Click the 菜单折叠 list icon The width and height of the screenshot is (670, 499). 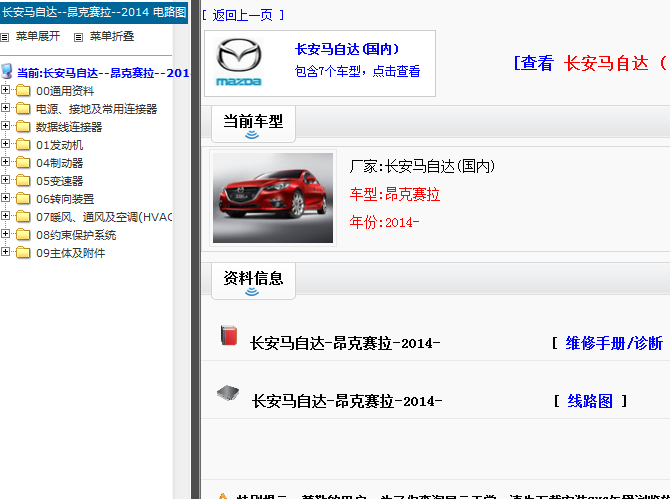coord(78,38)
